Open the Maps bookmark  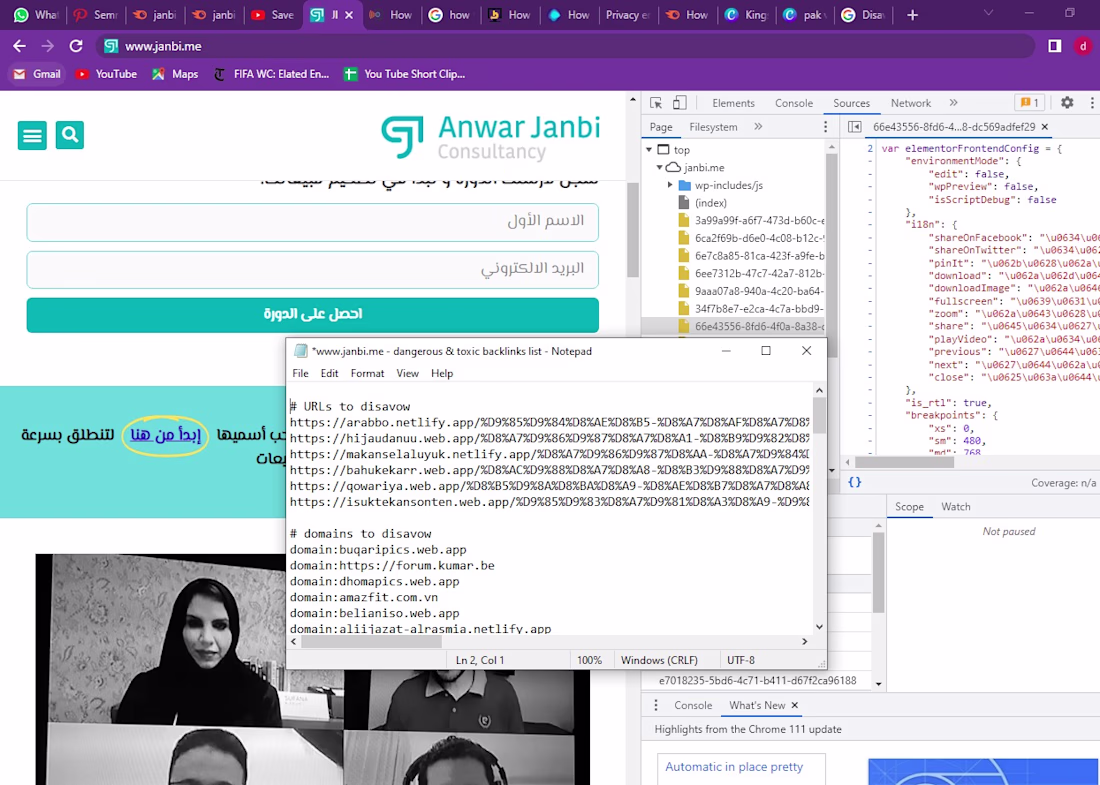click(175, 74)
